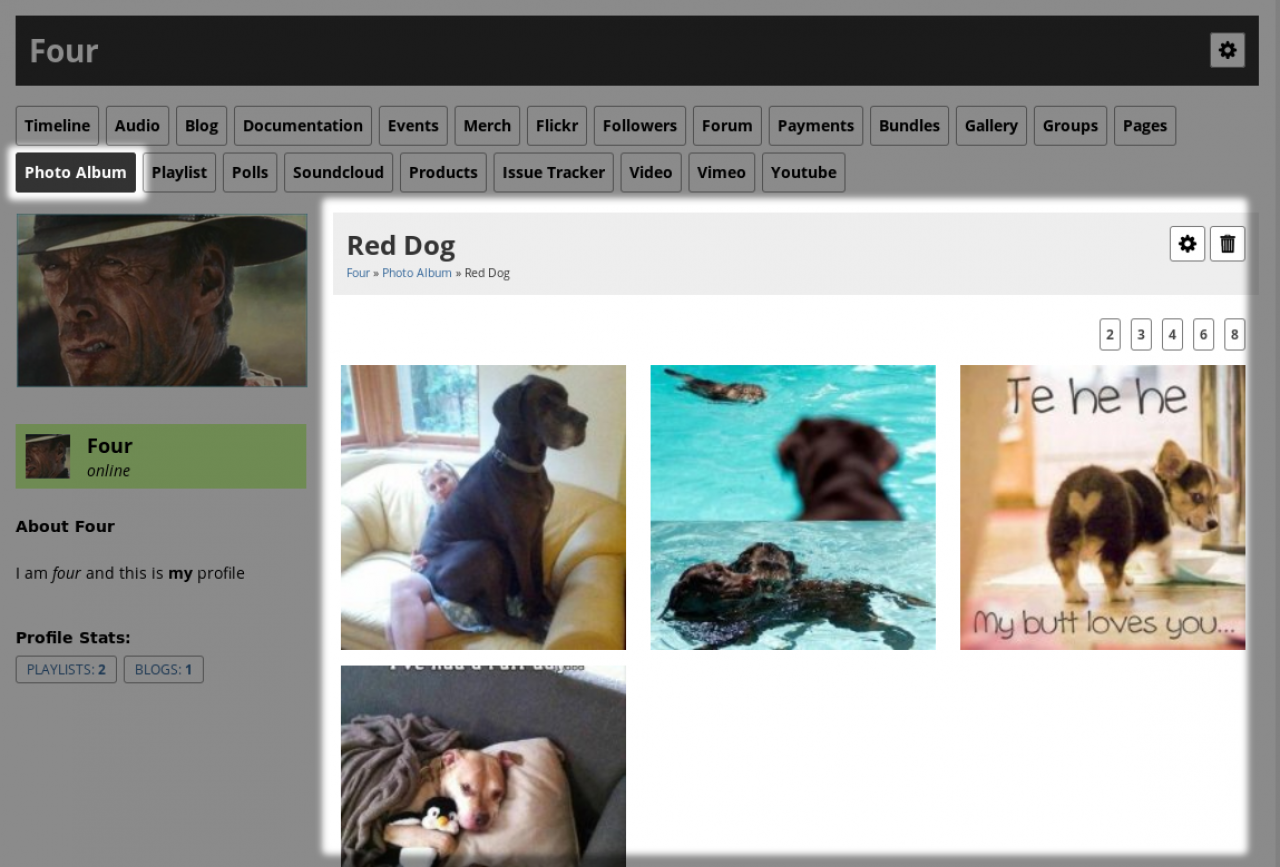1280x867 pixels.
Task: Delete album using the trash can icon
Action: pos(1227,244)
